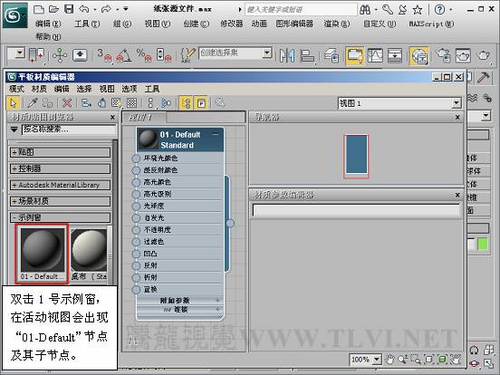
Task: Click the 01 - Default Standard node header
Action: [180, 140]
